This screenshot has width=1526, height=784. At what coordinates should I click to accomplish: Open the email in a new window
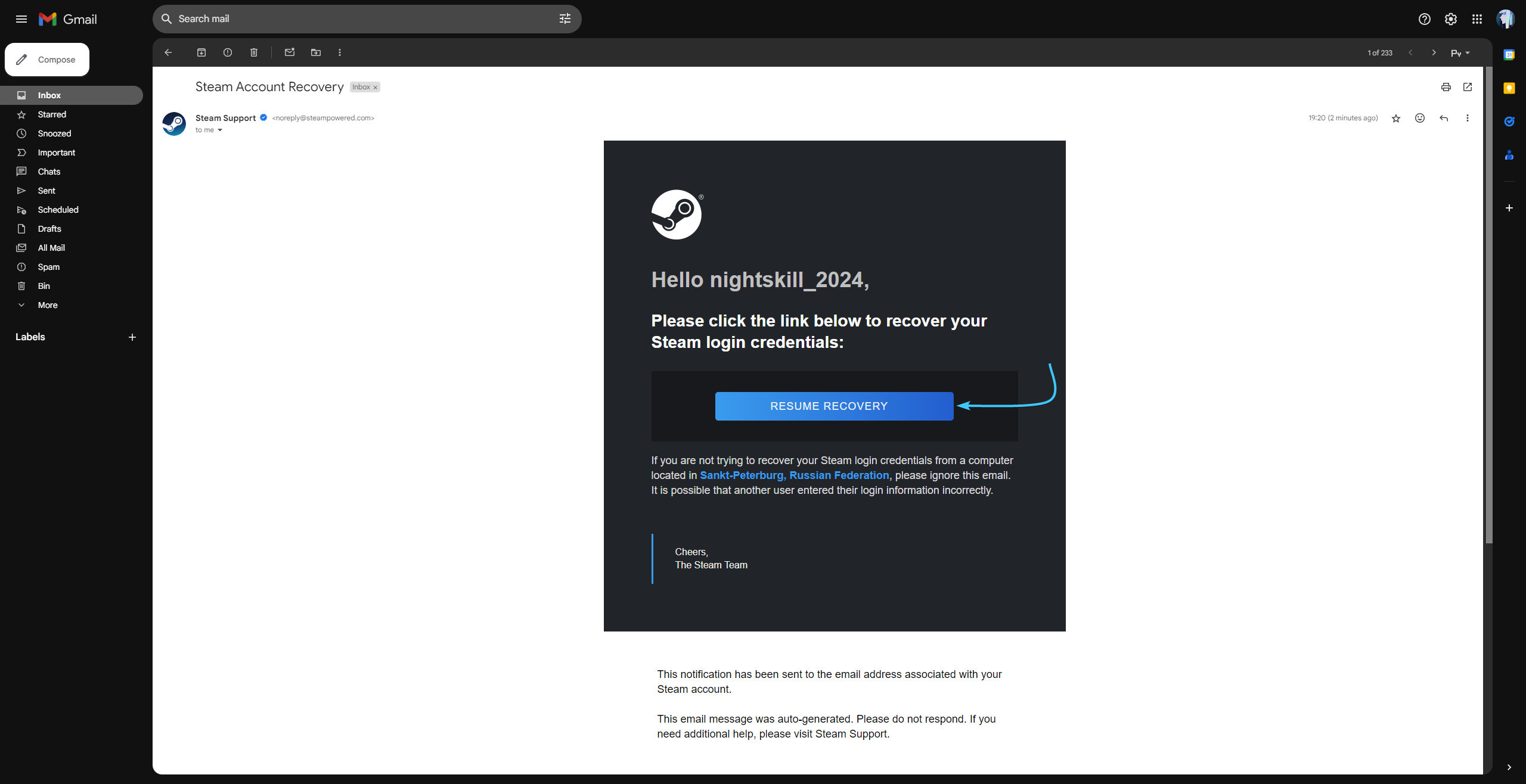point(1468,87)
